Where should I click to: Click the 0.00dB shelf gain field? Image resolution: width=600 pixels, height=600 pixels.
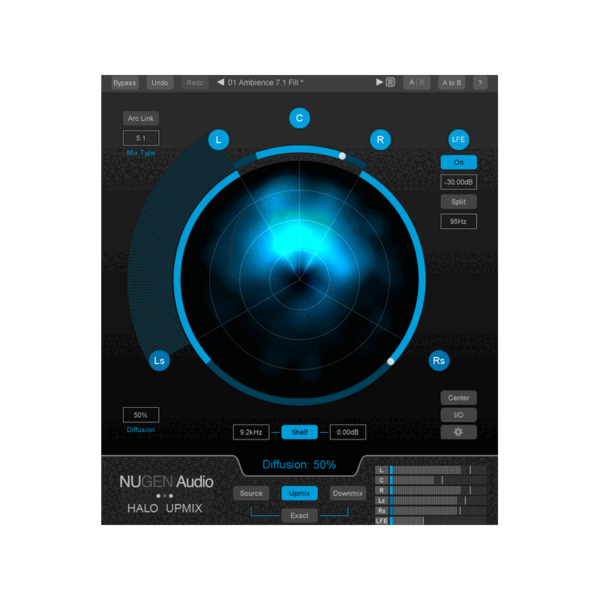pos(348,432)
